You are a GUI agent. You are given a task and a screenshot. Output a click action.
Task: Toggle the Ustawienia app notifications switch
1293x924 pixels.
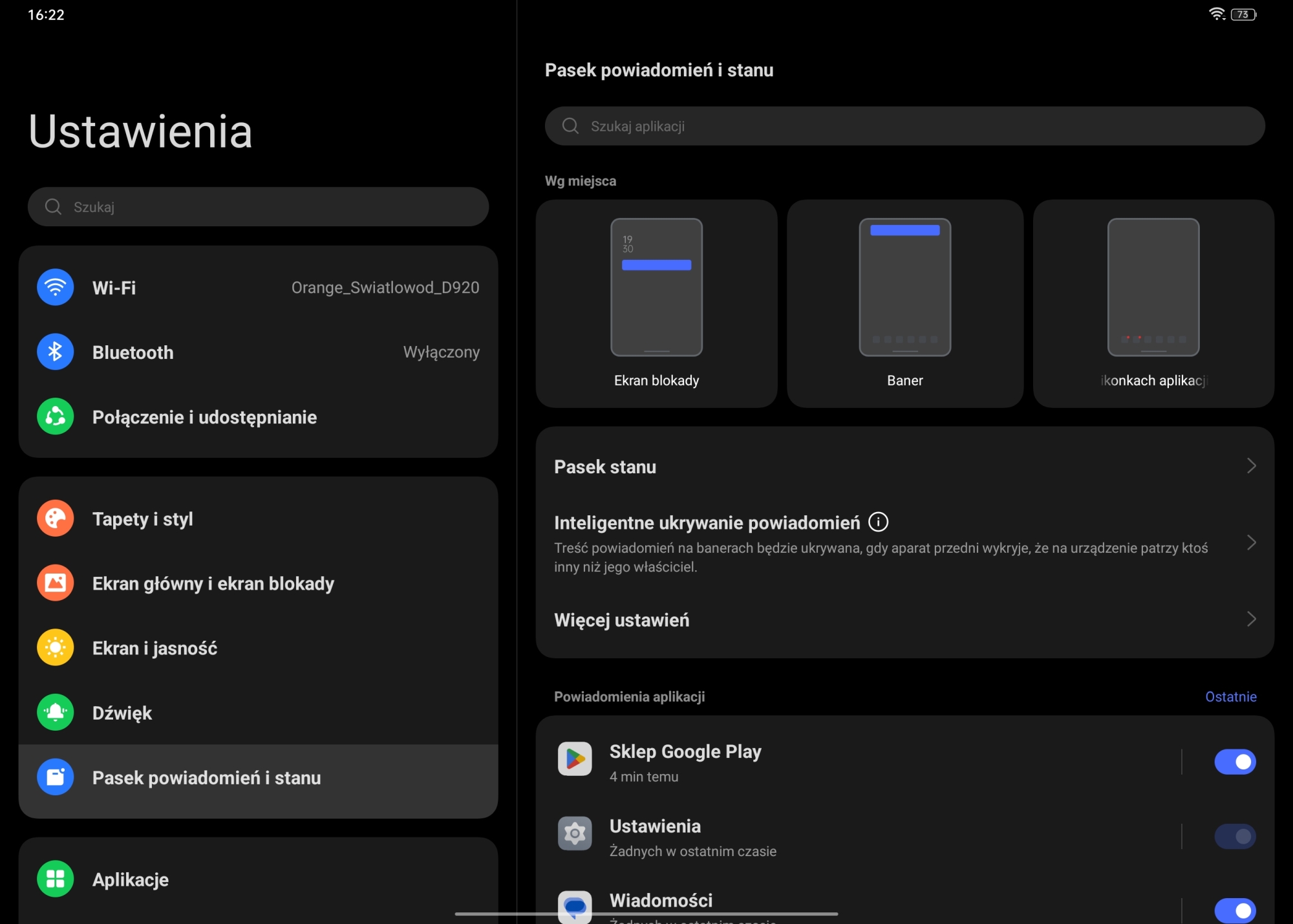[1235, 837]
